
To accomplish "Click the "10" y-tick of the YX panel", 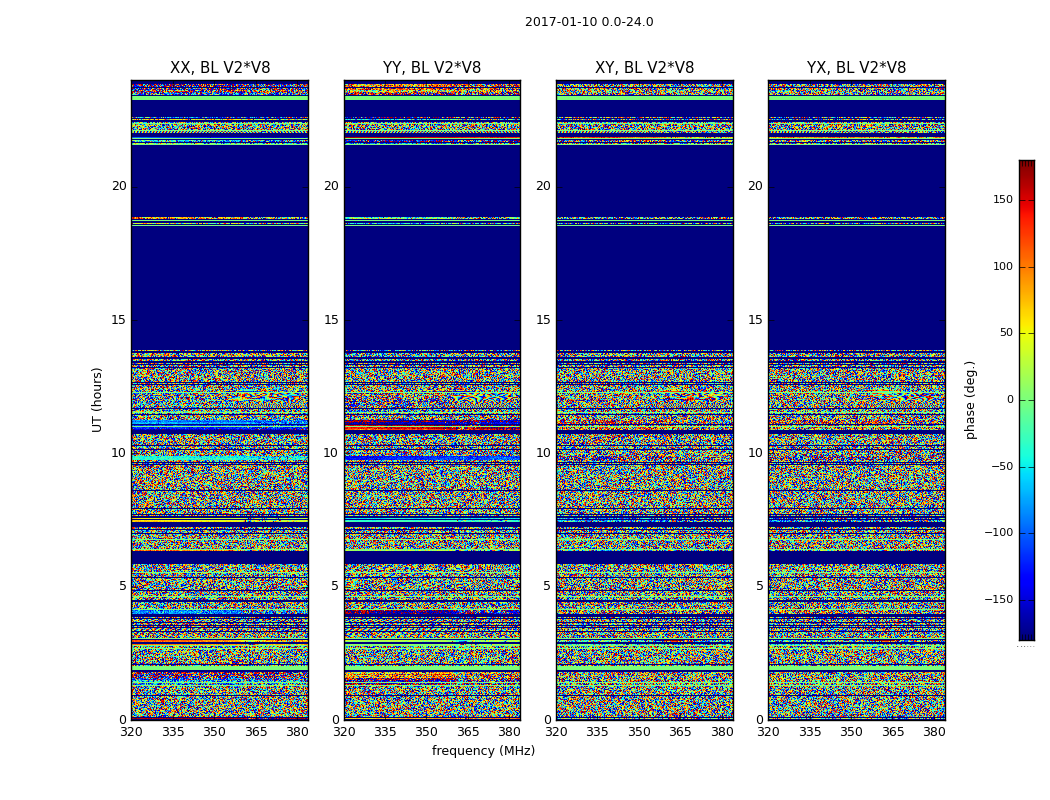I will click(755, 453).
